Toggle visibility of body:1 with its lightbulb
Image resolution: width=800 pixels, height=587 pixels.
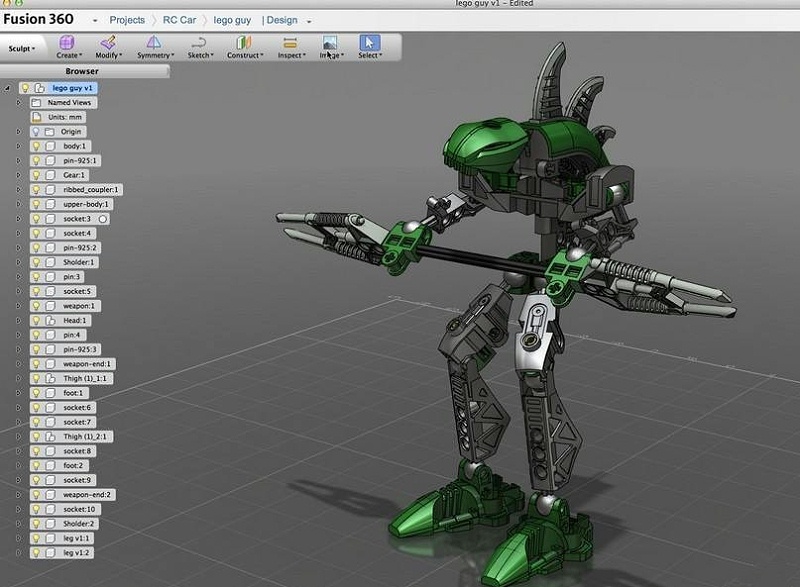point(37,148)
